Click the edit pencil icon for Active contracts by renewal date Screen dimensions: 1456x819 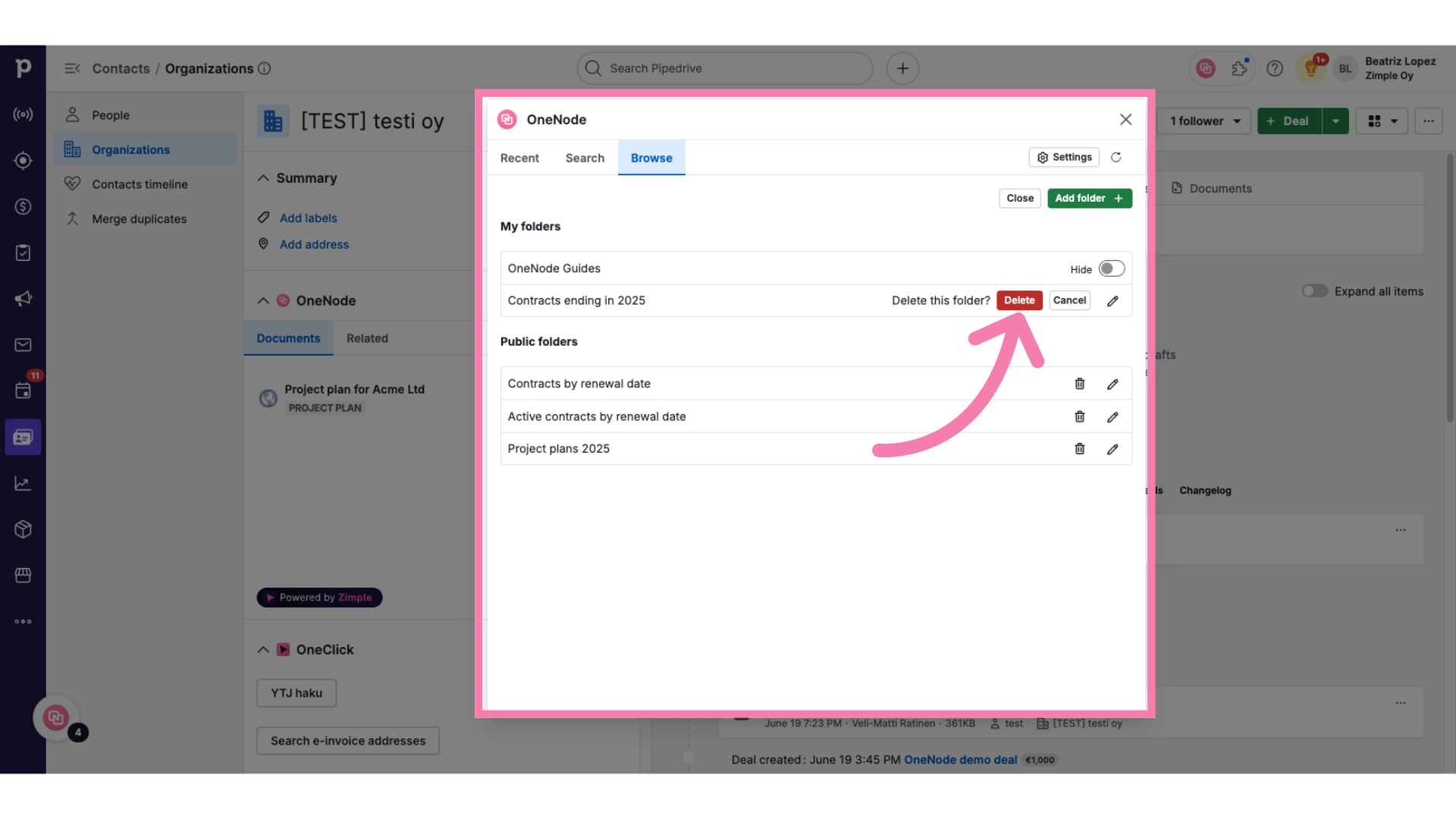(1113, 416)
